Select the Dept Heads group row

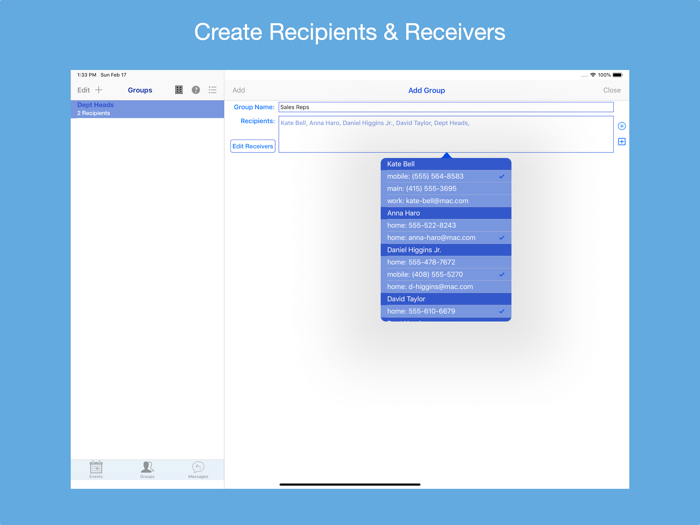[x=147, y=109]
